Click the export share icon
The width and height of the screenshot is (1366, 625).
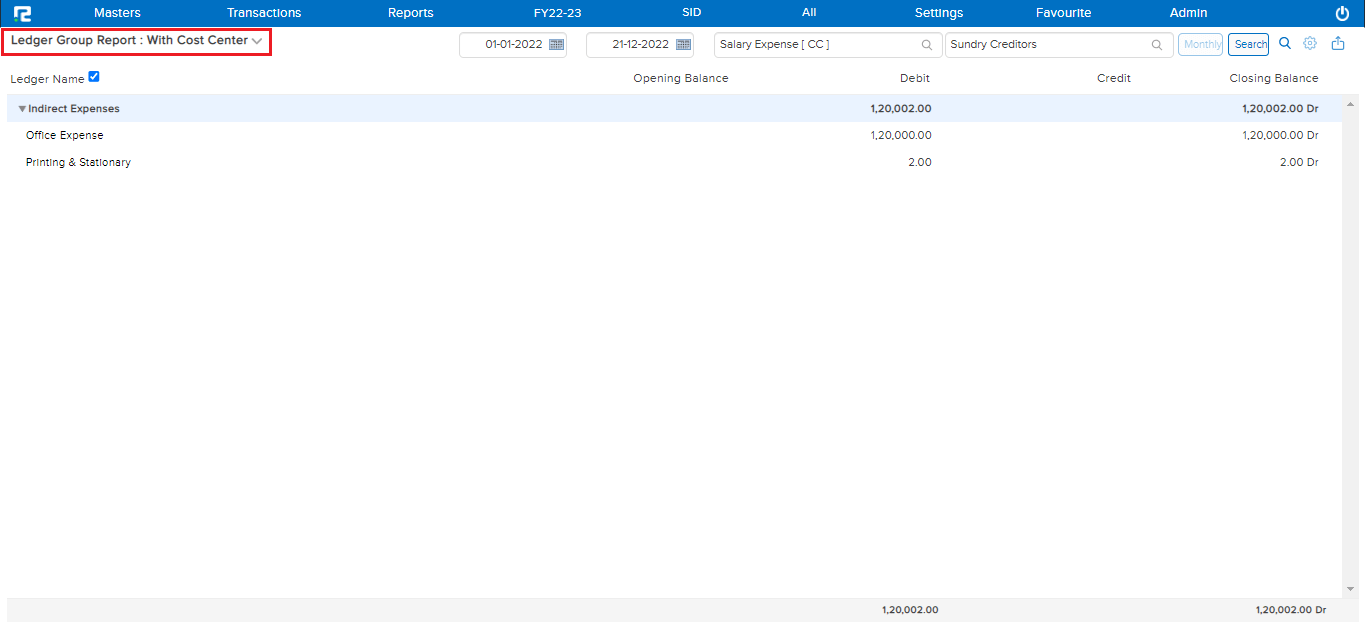point(1338,44)
